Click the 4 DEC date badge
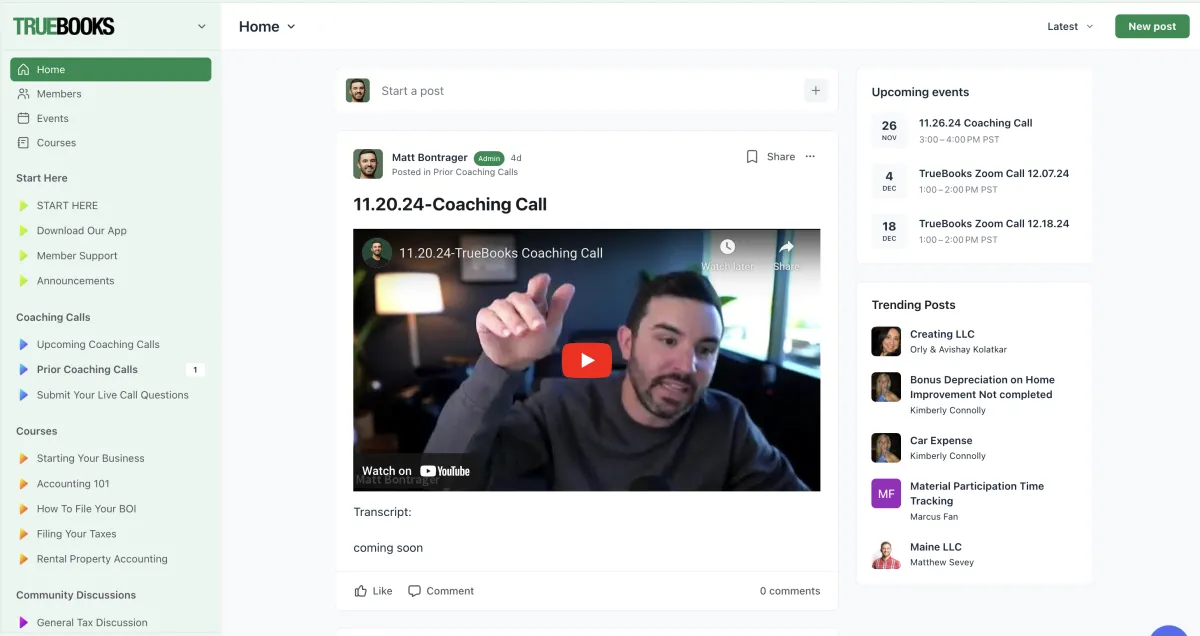Image resolution: width=1200 pixels, height=636 pixels. point(889,181)
